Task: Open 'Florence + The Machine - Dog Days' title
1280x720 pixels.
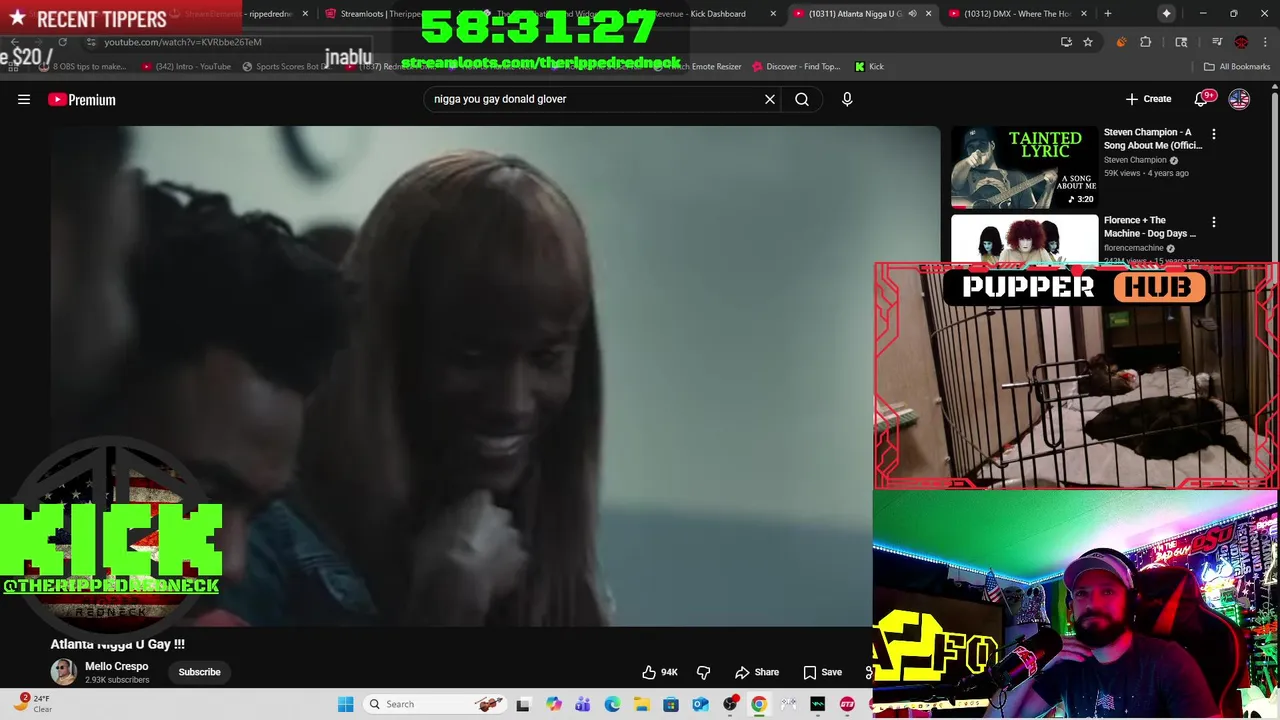Action: [1150, 226]
